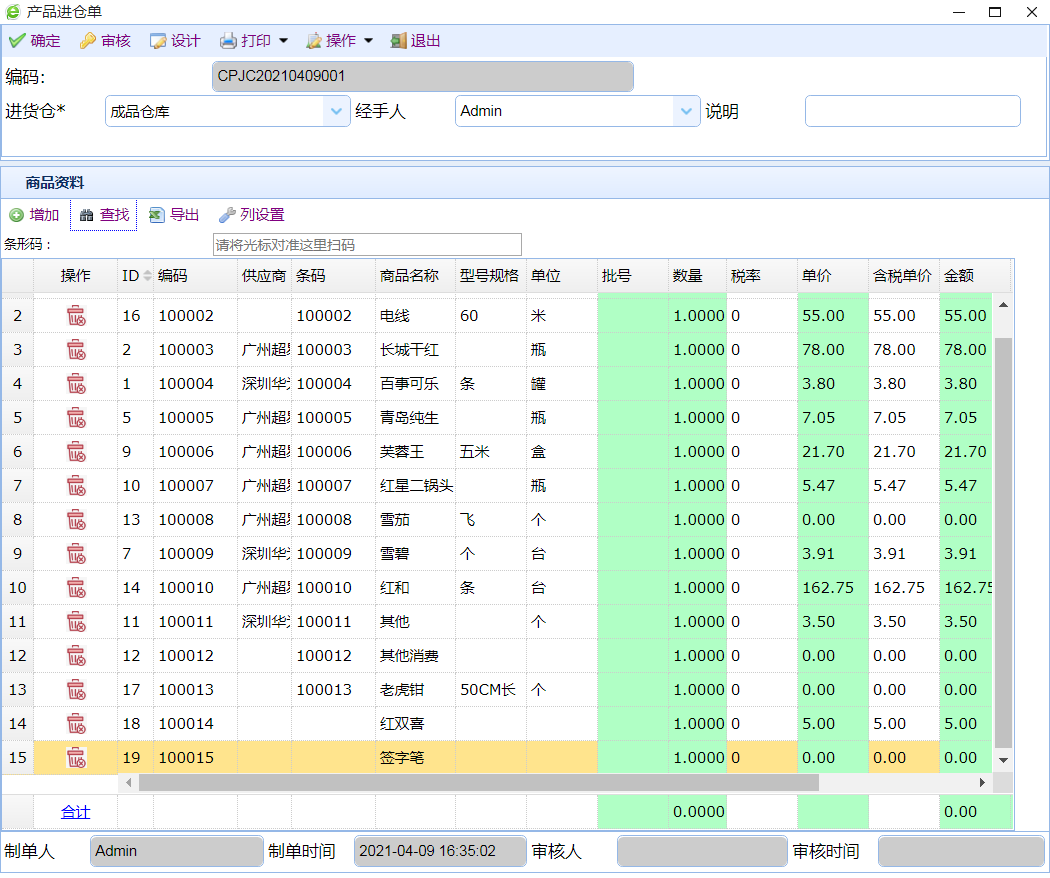Viewport: 1050px width, 878px height.
Task: Click the vertical scrollbar down arrow
Action: (x=1003, y=762)
